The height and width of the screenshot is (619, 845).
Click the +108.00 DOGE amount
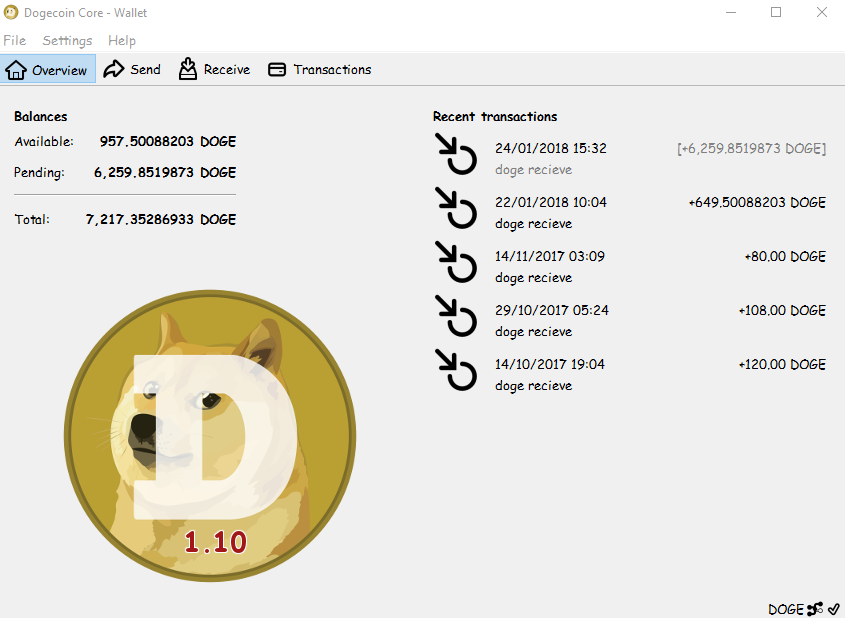pos(782,310)
